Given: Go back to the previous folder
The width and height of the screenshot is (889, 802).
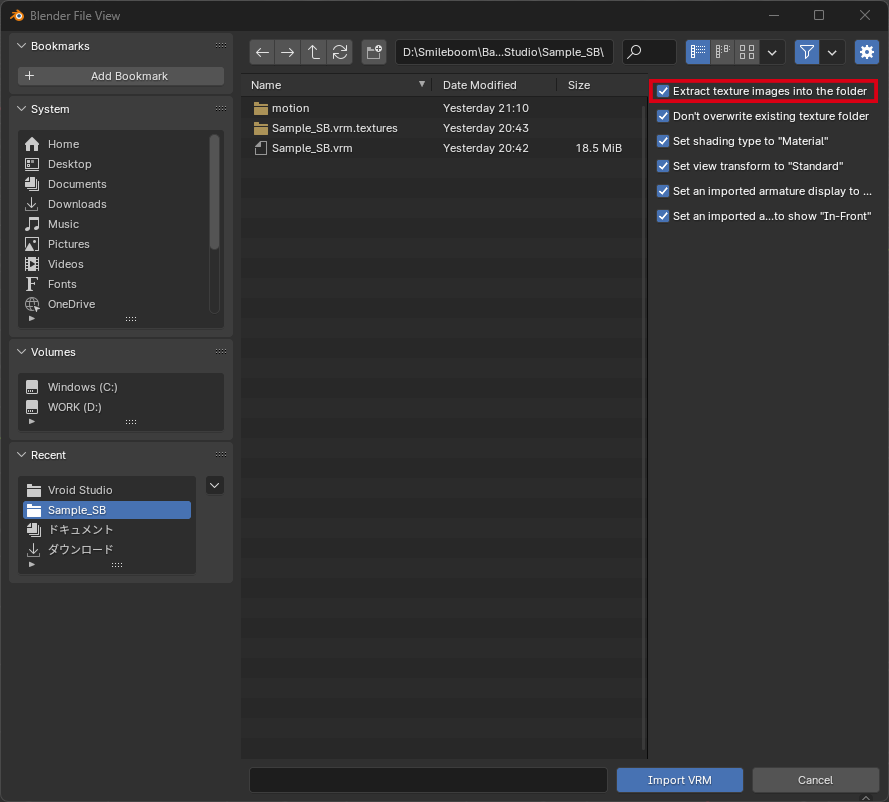Looking at the screenshot, I should pos(262,52).
